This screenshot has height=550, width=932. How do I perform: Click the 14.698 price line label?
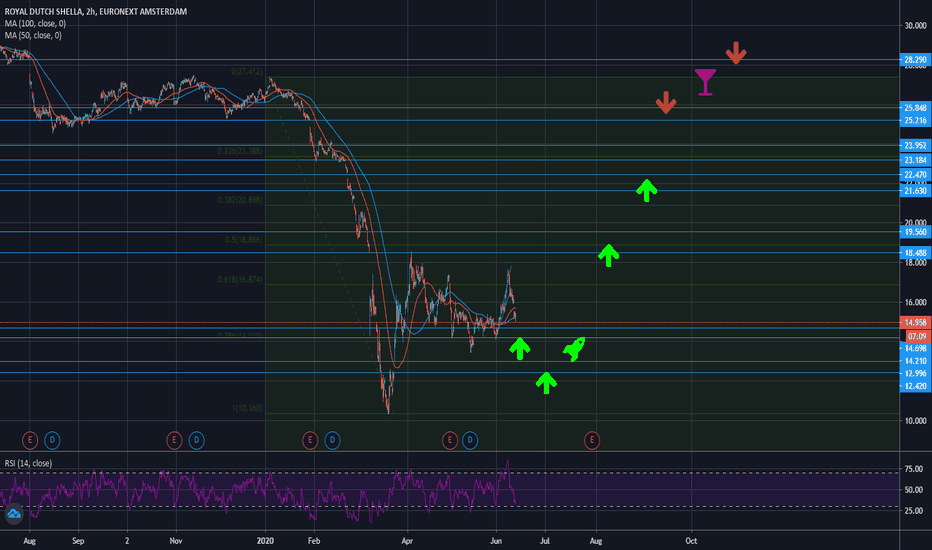(x=915, y=348)
